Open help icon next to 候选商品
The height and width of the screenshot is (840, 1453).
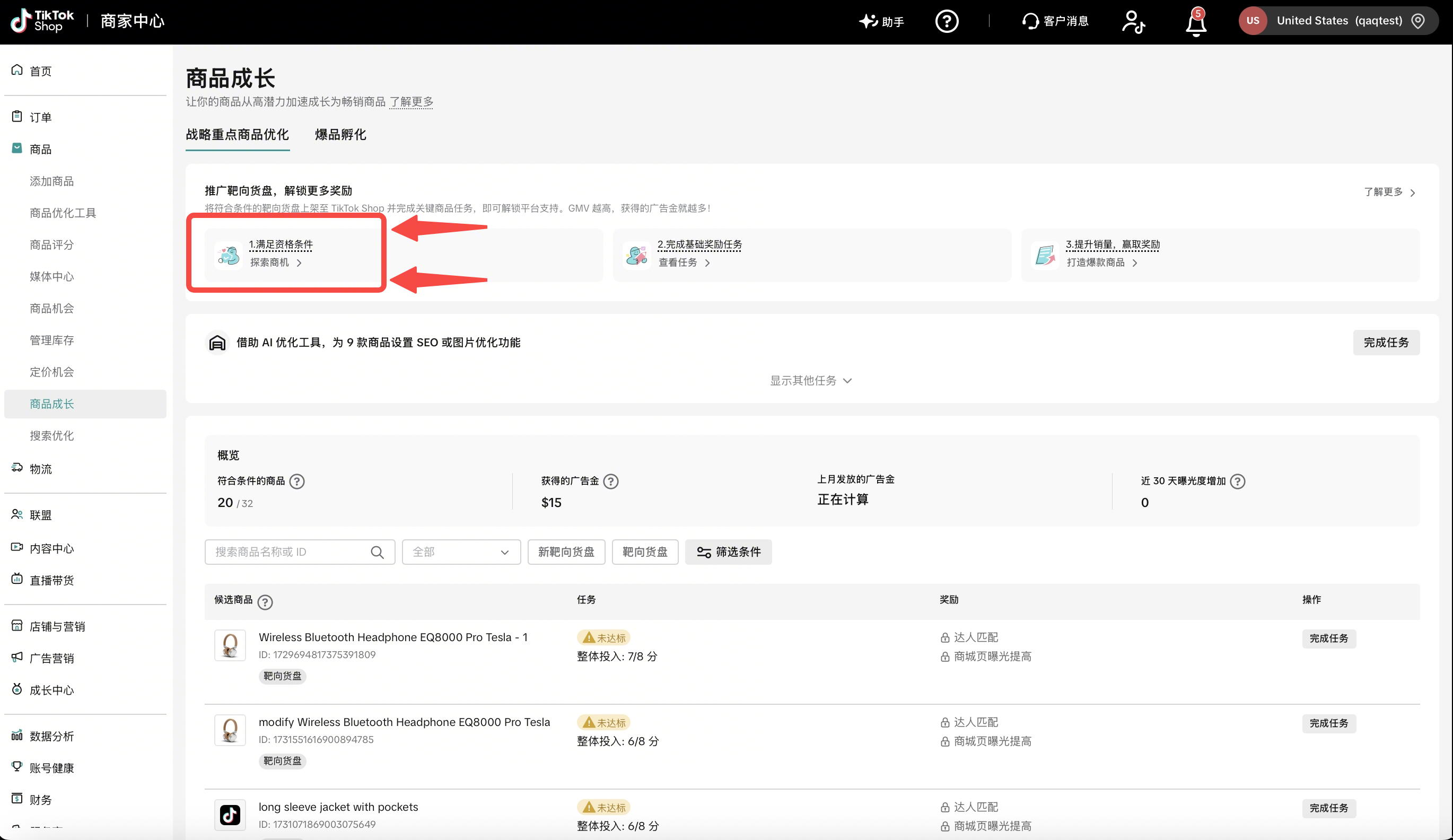tap(265, 602)
